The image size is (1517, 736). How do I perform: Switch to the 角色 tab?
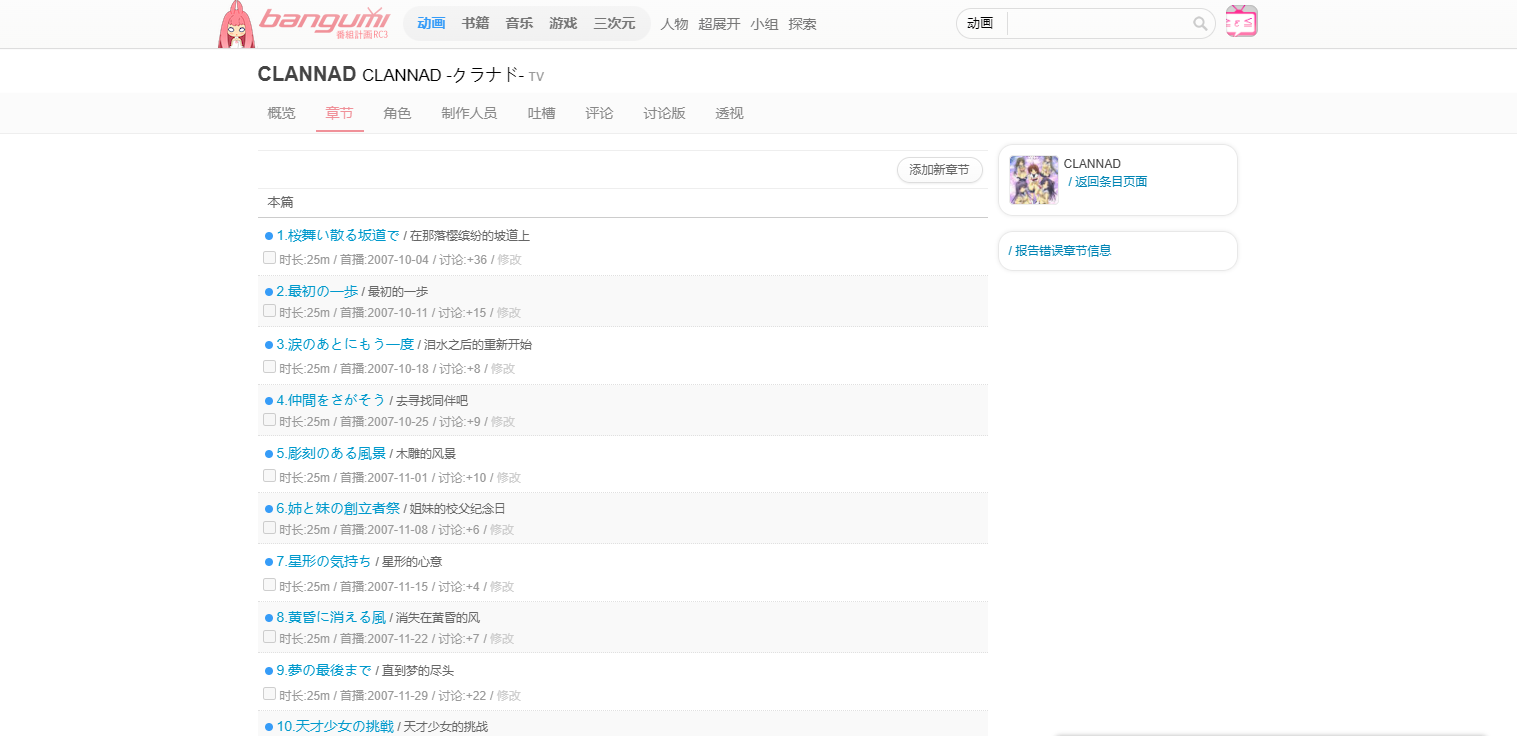pos(397,113)
